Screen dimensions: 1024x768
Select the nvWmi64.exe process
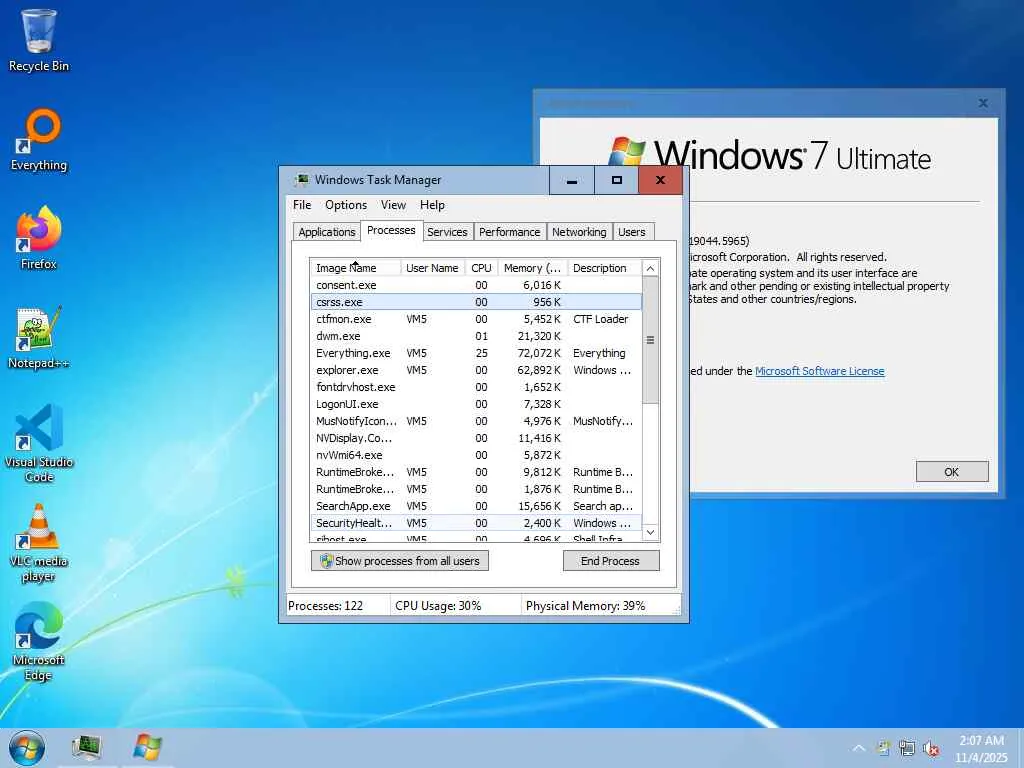coord(476,455)
